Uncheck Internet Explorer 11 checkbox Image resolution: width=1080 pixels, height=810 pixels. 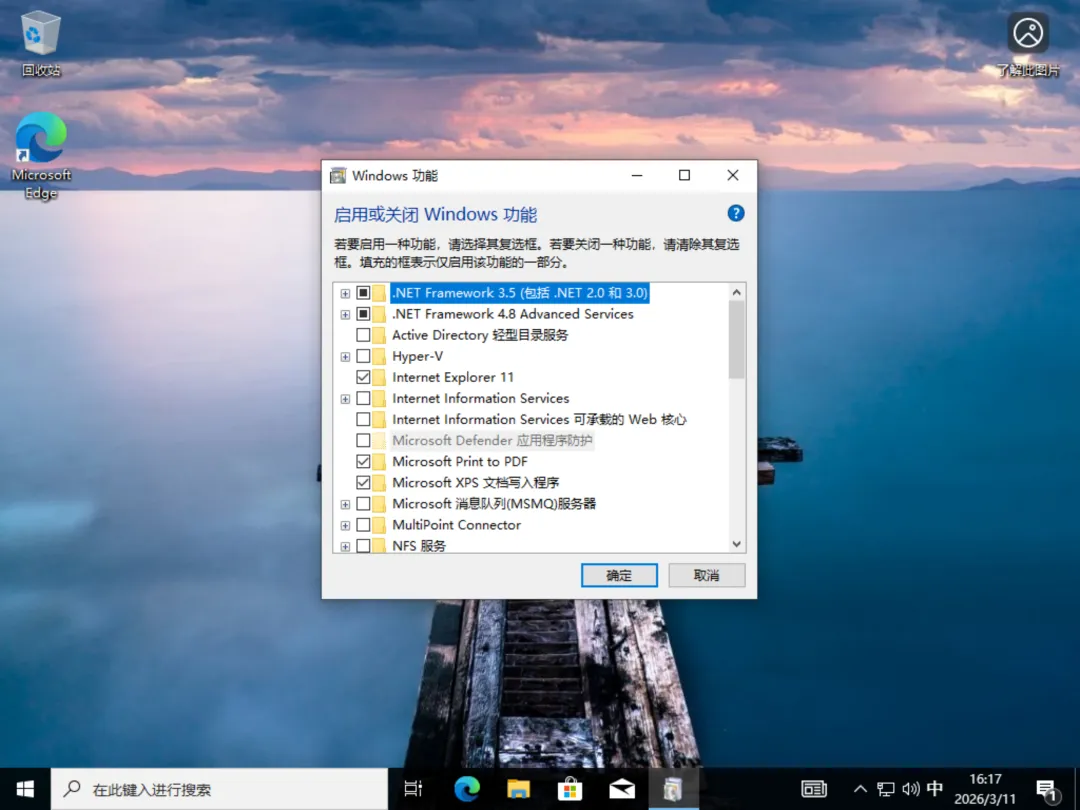(363, 377)
